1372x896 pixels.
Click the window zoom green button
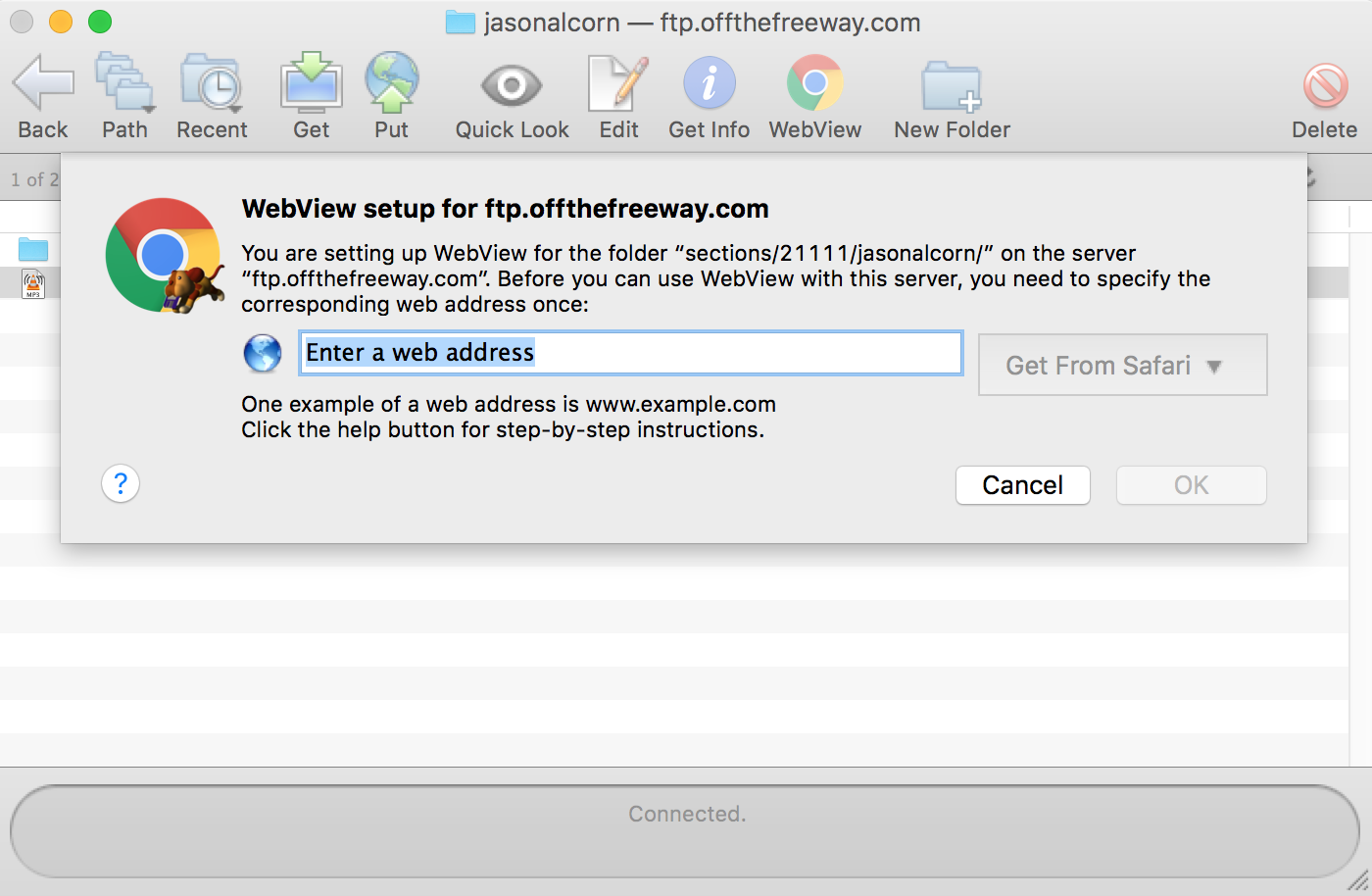click(100, 22)
